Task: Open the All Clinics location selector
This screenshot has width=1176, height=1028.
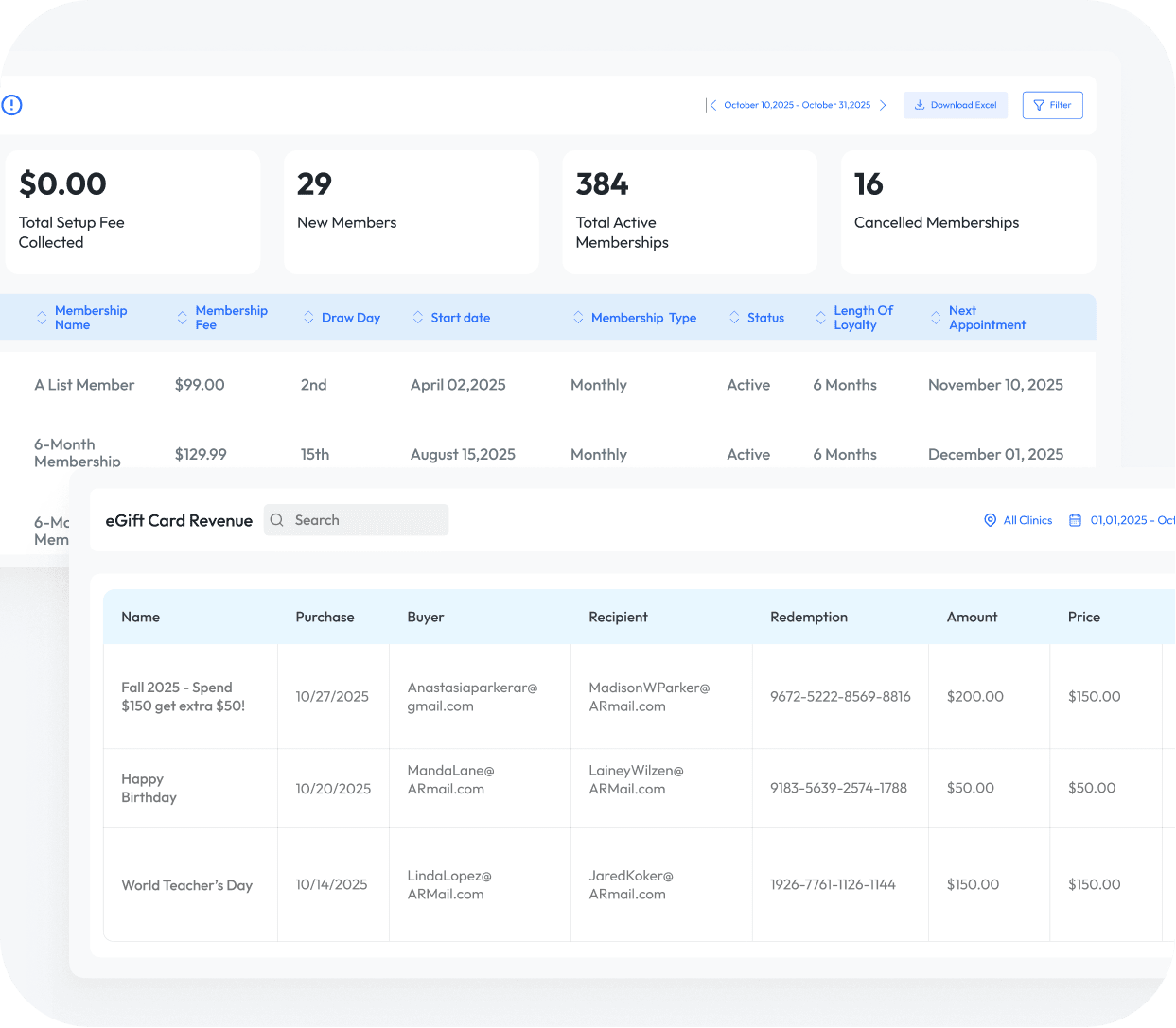Action: coord(1018,520)
